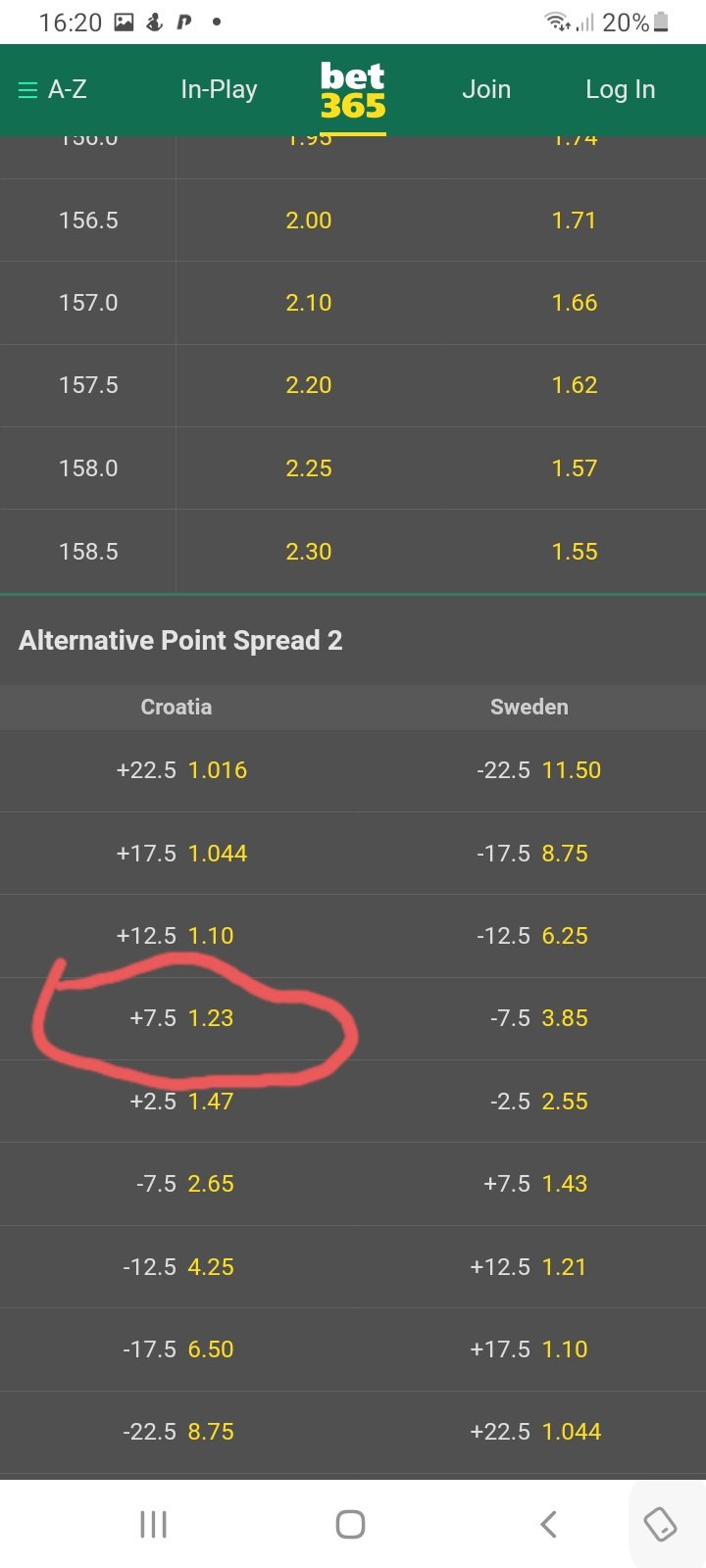Open the In-Play tab
Screen dimensions: 706x1568
(x=219, y=90)
